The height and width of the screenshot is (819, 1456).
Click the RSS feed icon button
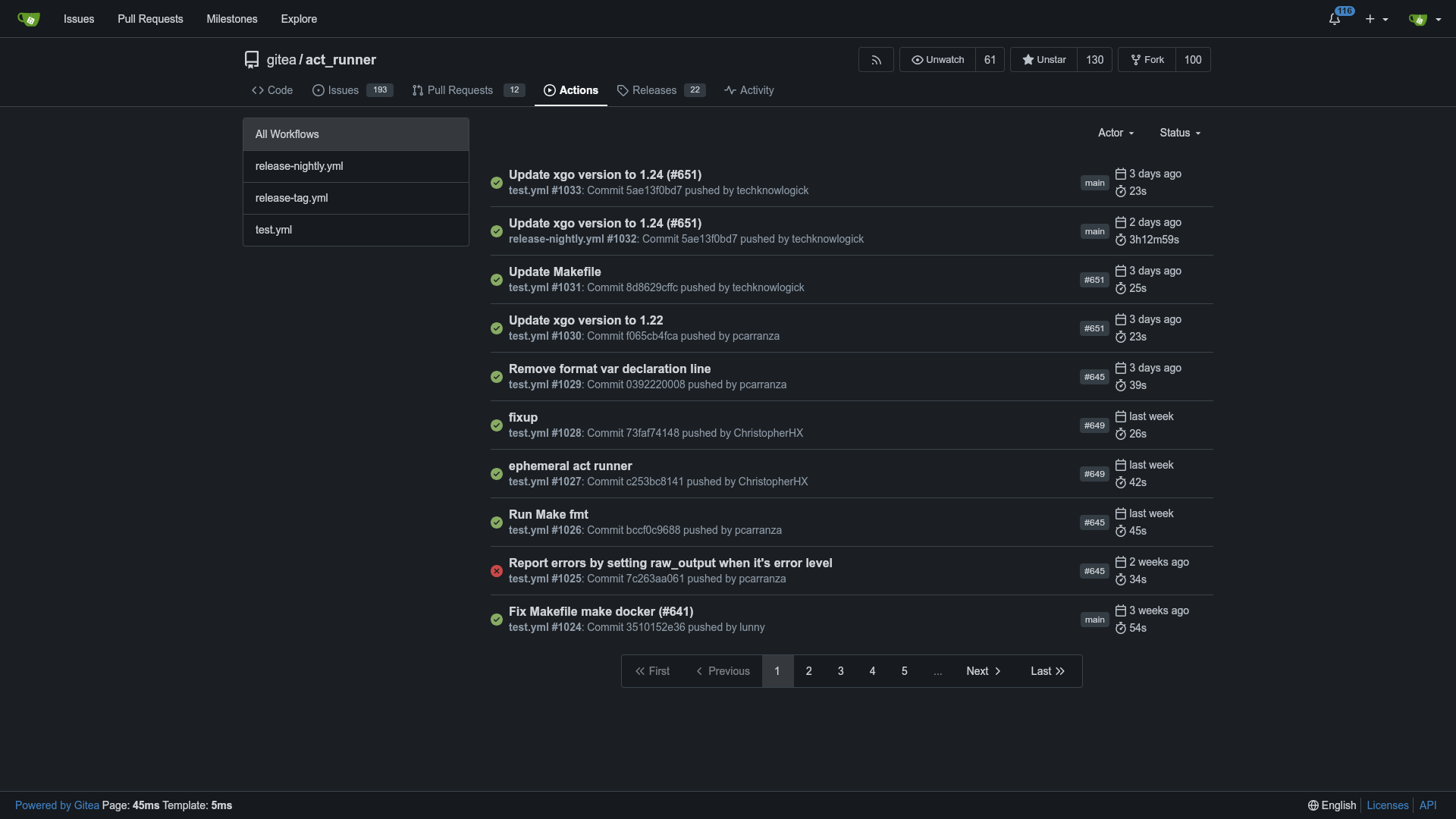pyautogui.click(x=876, y=60)
